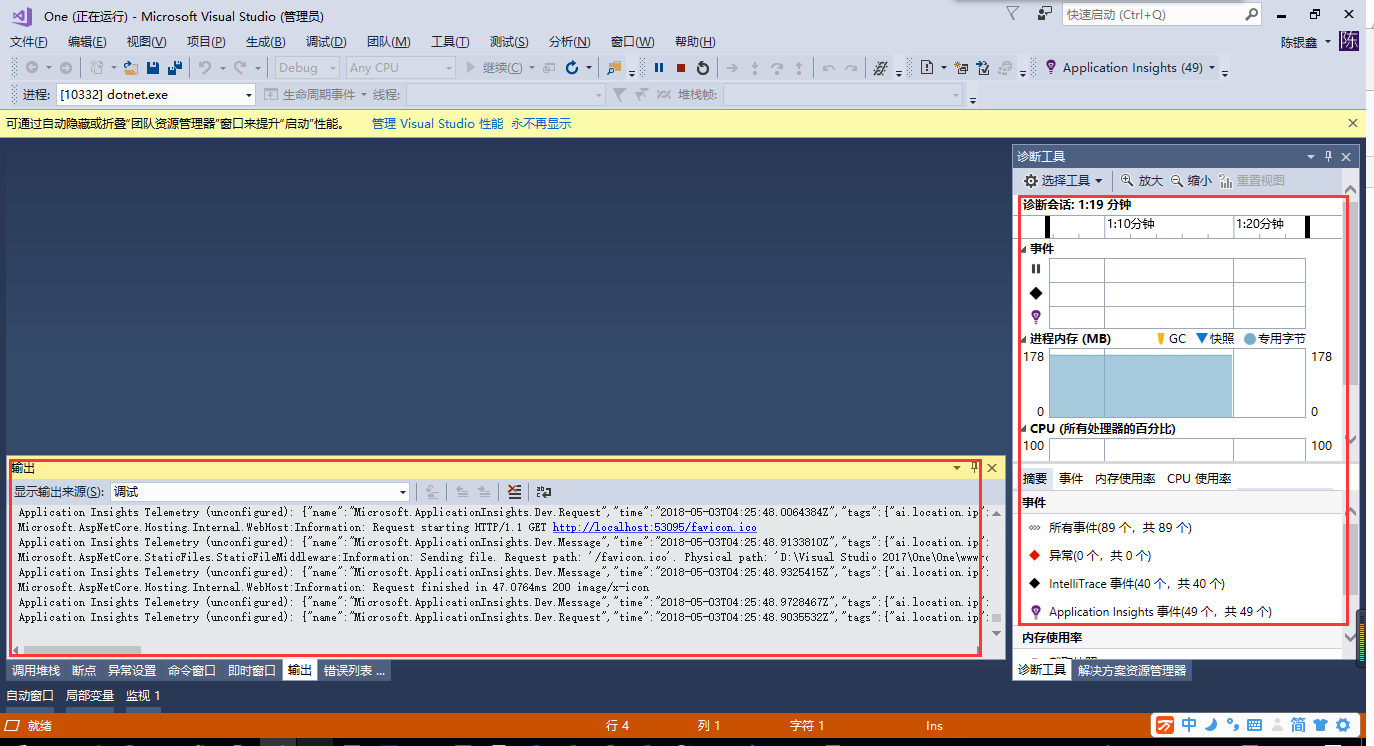Clear all output with the red X list icon
The height and width of the screenshot is (746, 1374).
pyautogui.click(x=514, y=491)
